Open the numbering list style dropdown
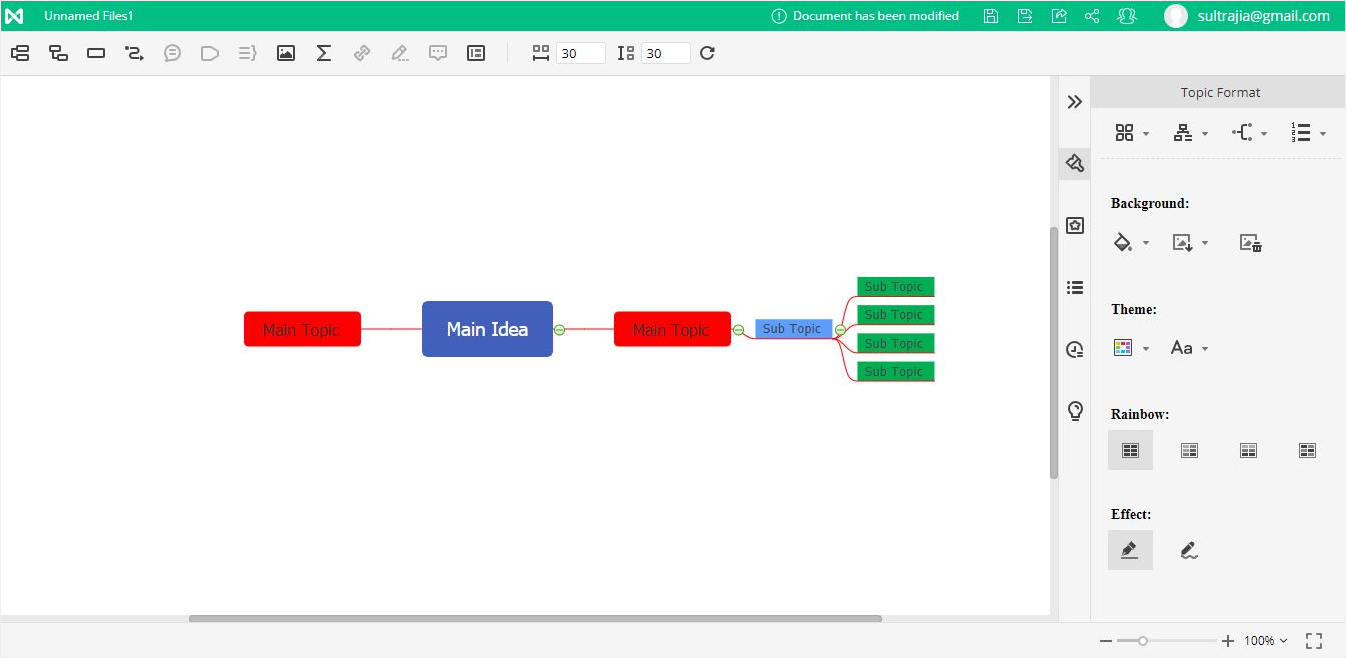Viewport: 1346px width, 658px height. (x=1308, y=133)
